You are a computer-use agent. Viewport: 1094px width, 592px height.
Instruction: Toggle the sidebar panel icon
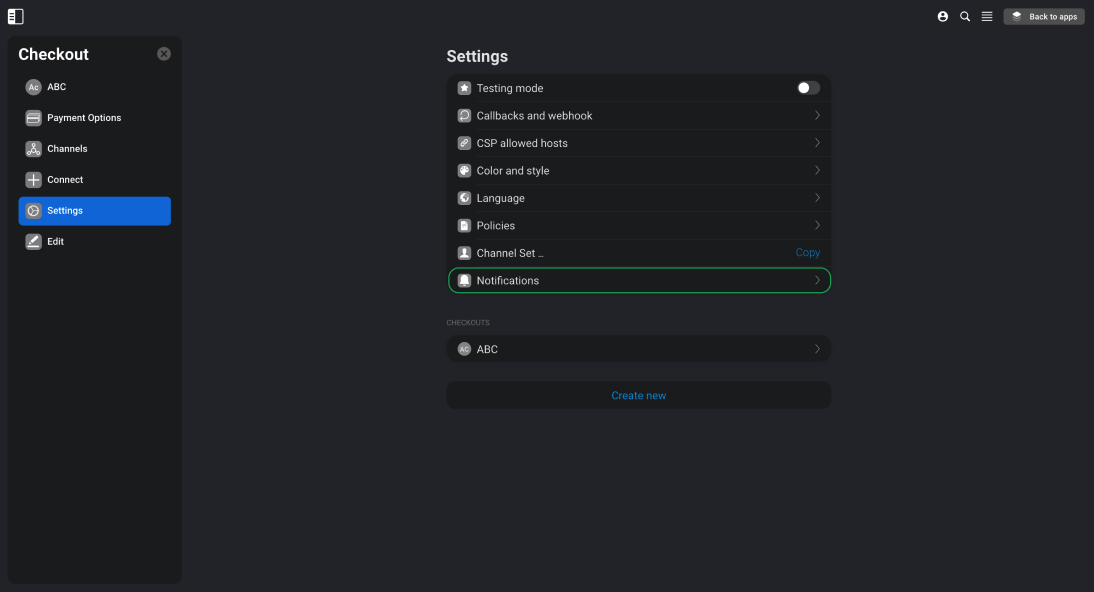click(15, 16)
